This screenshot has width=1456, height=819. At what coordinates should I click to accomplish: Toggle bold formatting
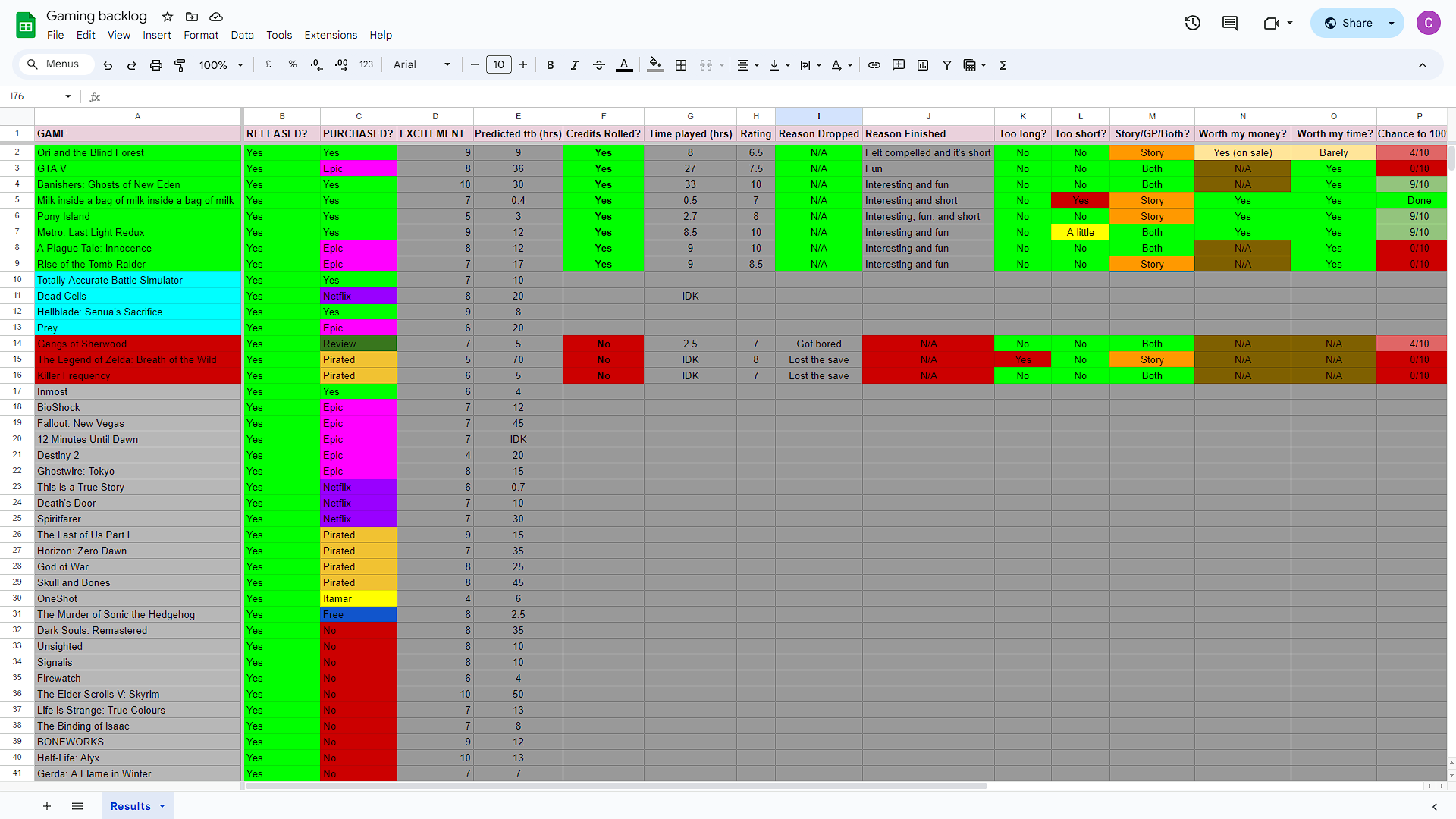[x=551, y=65]
